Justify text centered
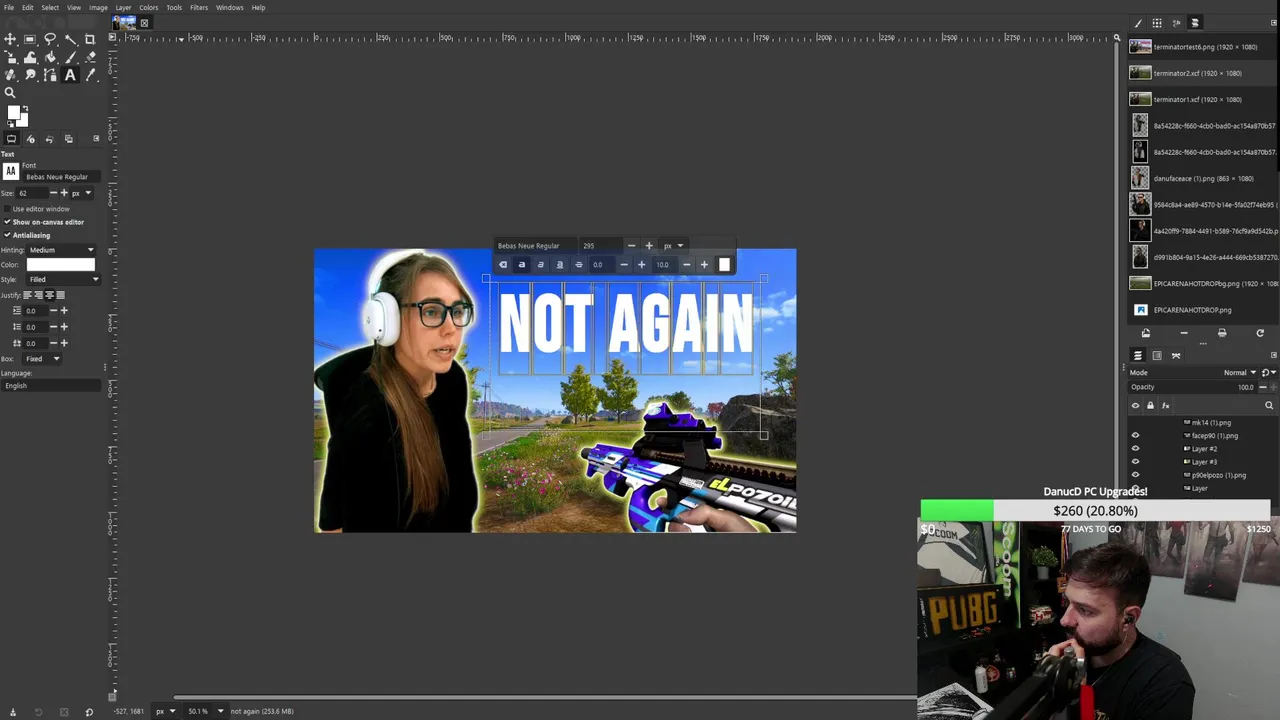Image resolution: width=1280 pixels, height=720 pixels. coord(49,295)
